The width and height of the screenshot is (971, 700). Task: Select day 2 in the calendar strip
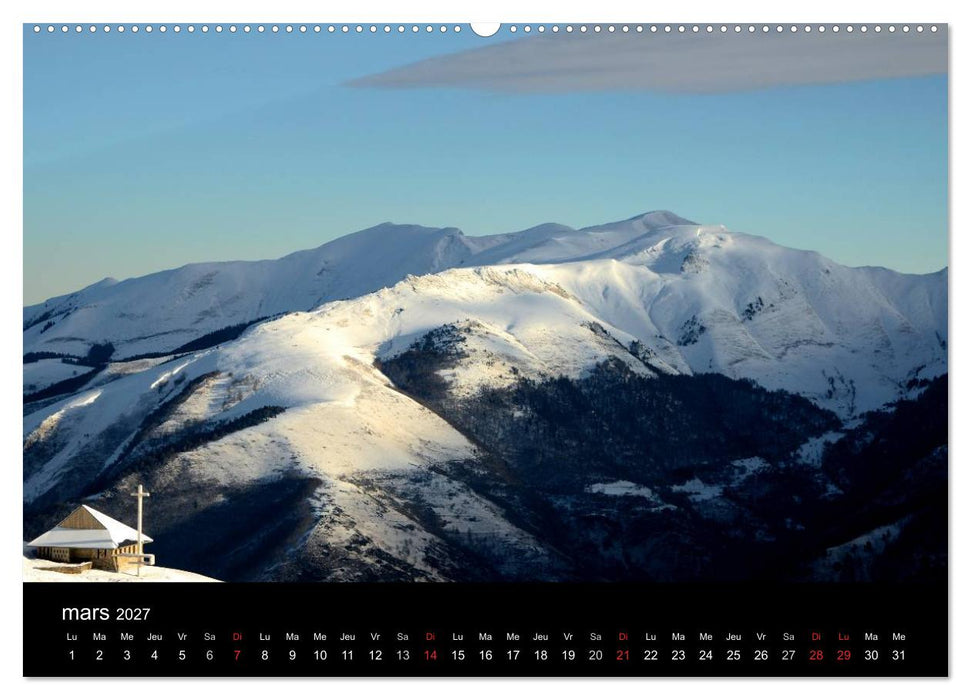point(99,655)
